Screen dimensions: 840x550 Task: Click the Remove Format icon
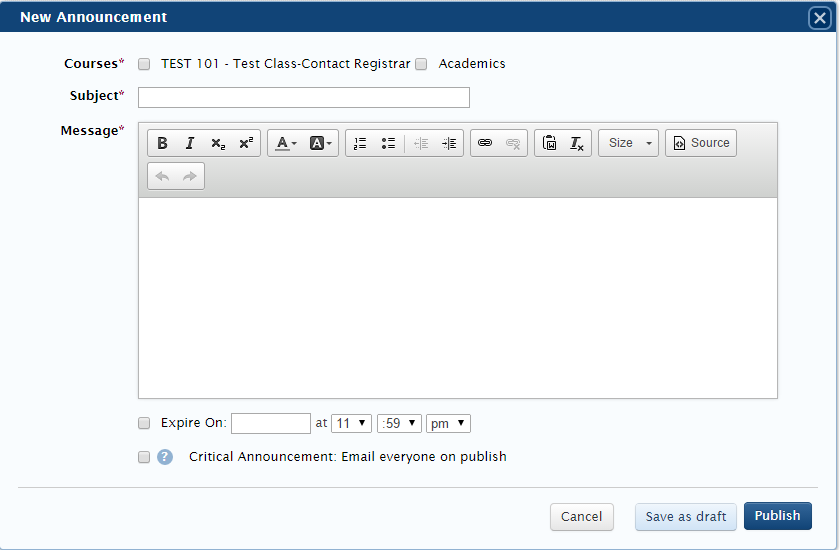click(x=577, y=143)
